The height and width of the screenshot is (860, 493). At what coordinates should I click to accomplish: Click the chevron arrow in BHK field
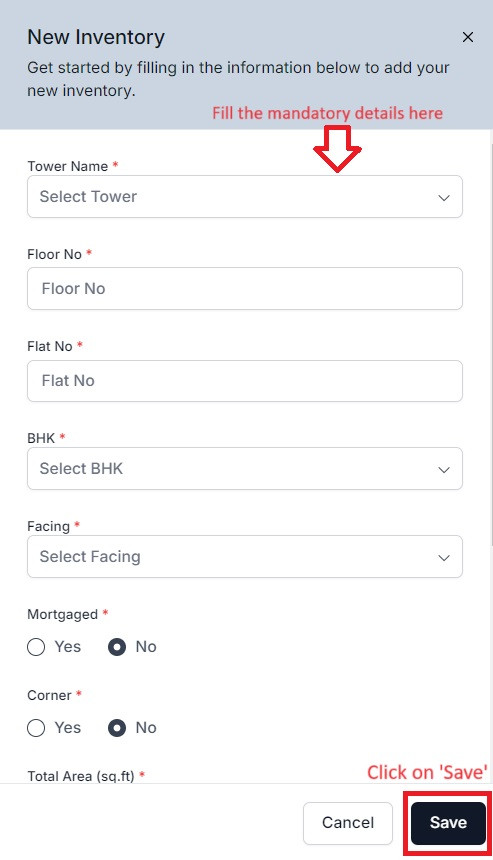coord(444,469)
